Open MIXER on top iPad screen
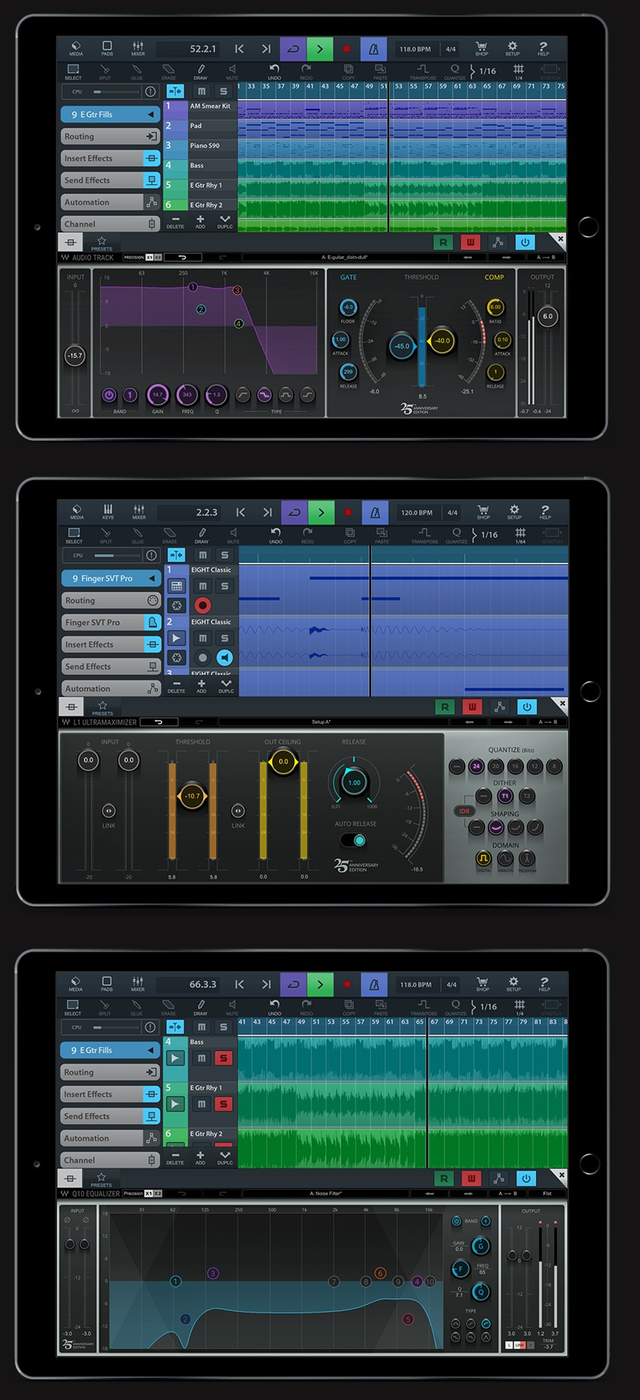The height and width of the screenshot is (1400, 640). [138, 49]
